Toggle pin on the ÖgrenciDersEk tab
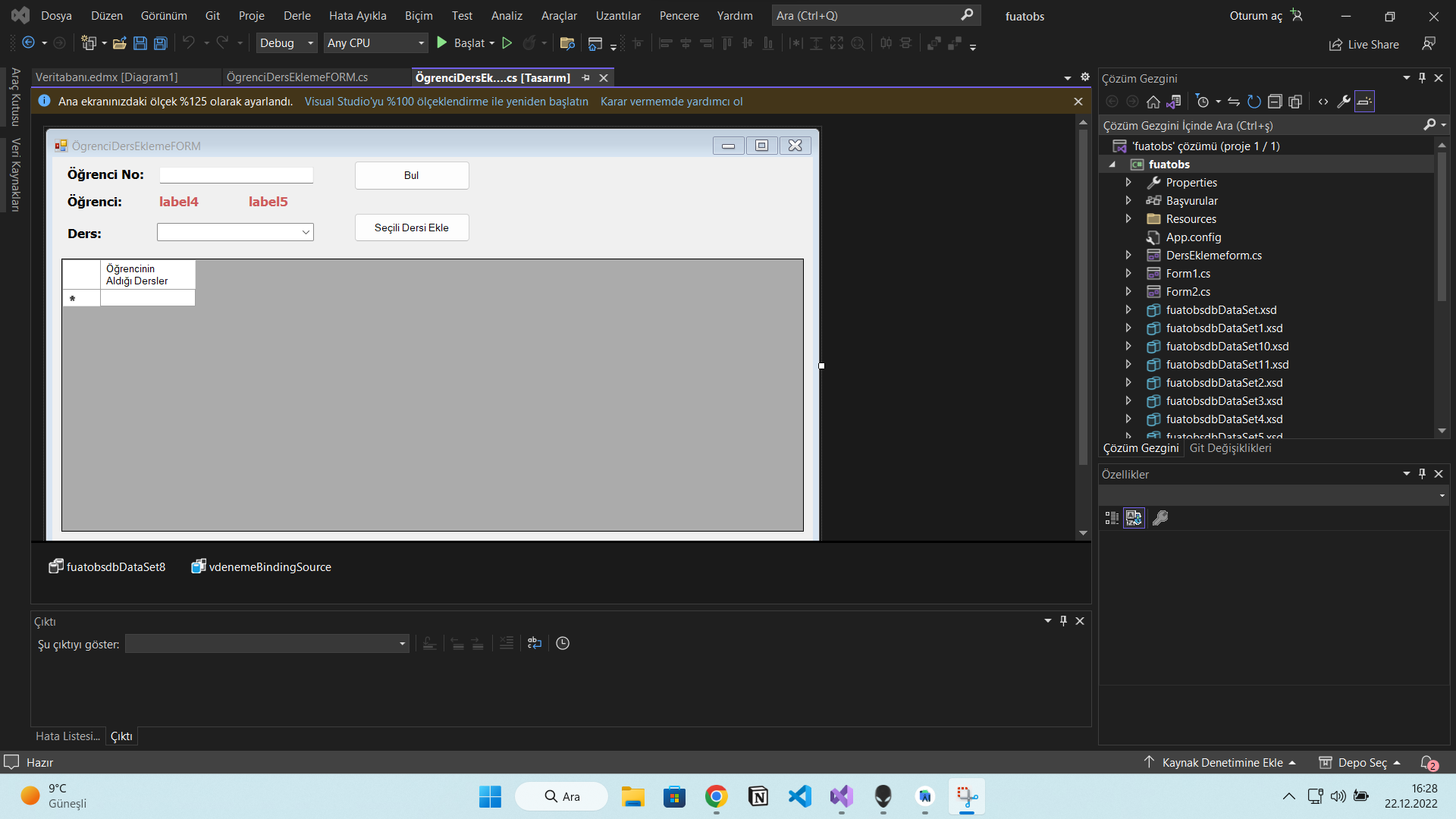The width and height of the screenshot is (1456, 819). pos(585,77)
